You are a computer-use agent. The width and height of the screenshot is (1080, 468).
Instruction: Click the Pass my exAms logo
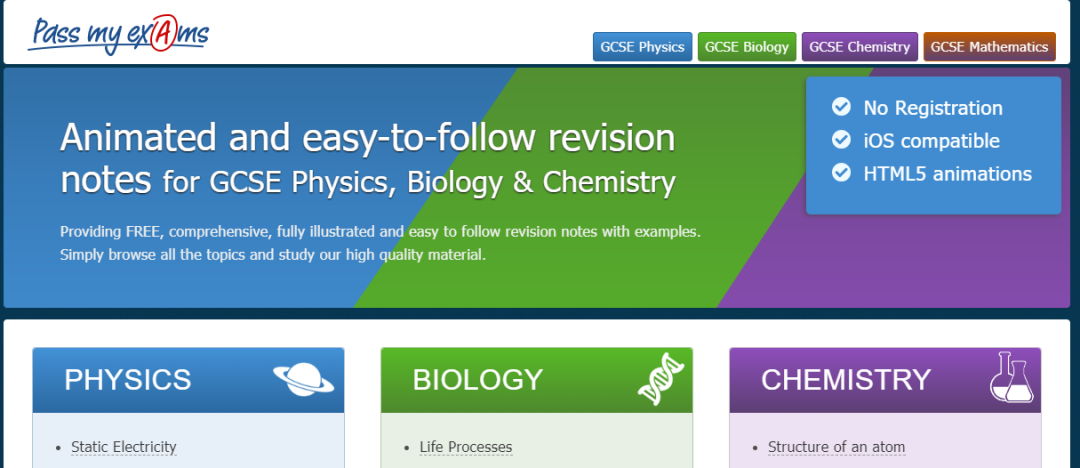118,34
